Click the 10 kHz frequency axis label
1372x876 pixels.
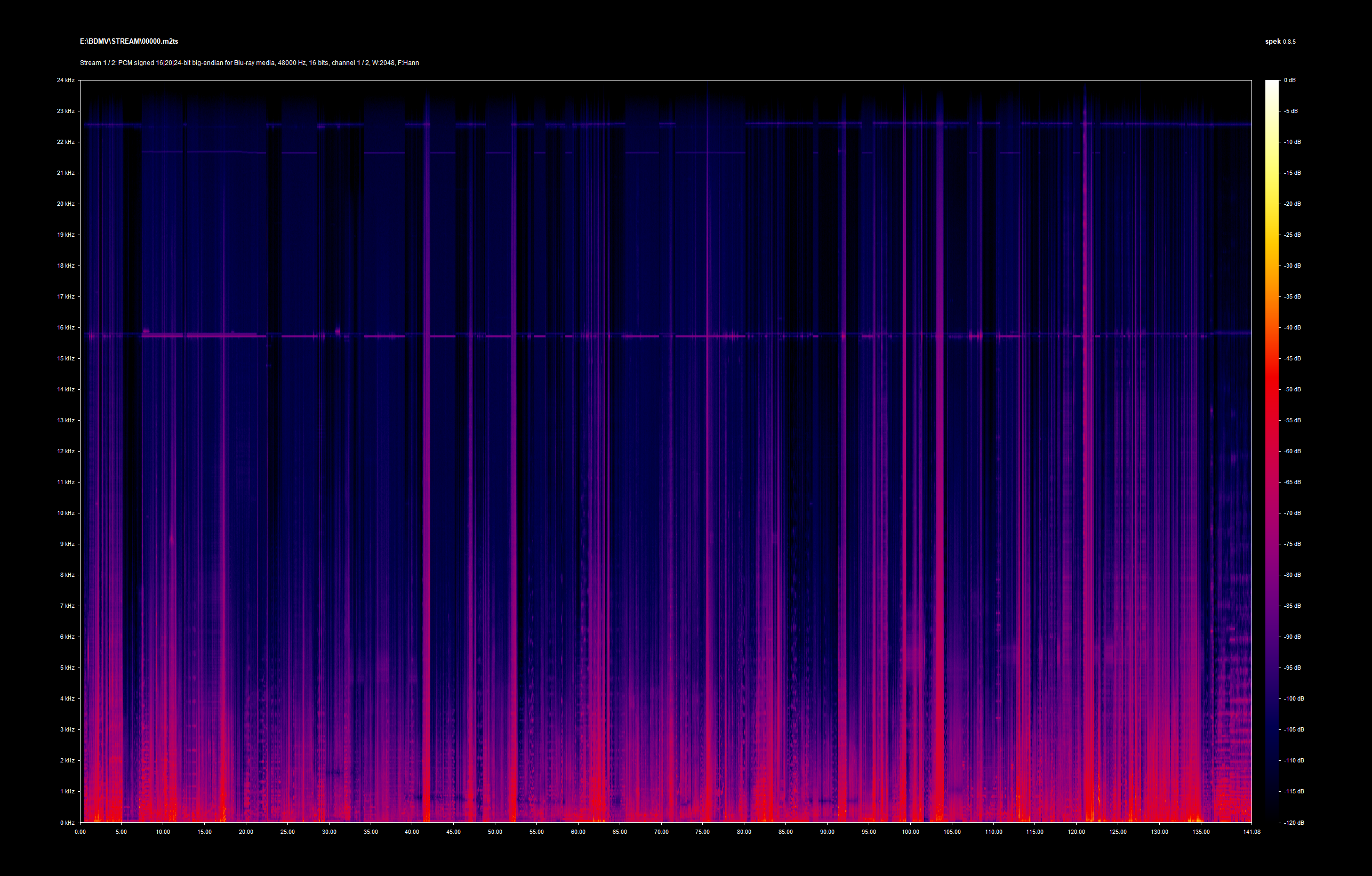point(66,513)
